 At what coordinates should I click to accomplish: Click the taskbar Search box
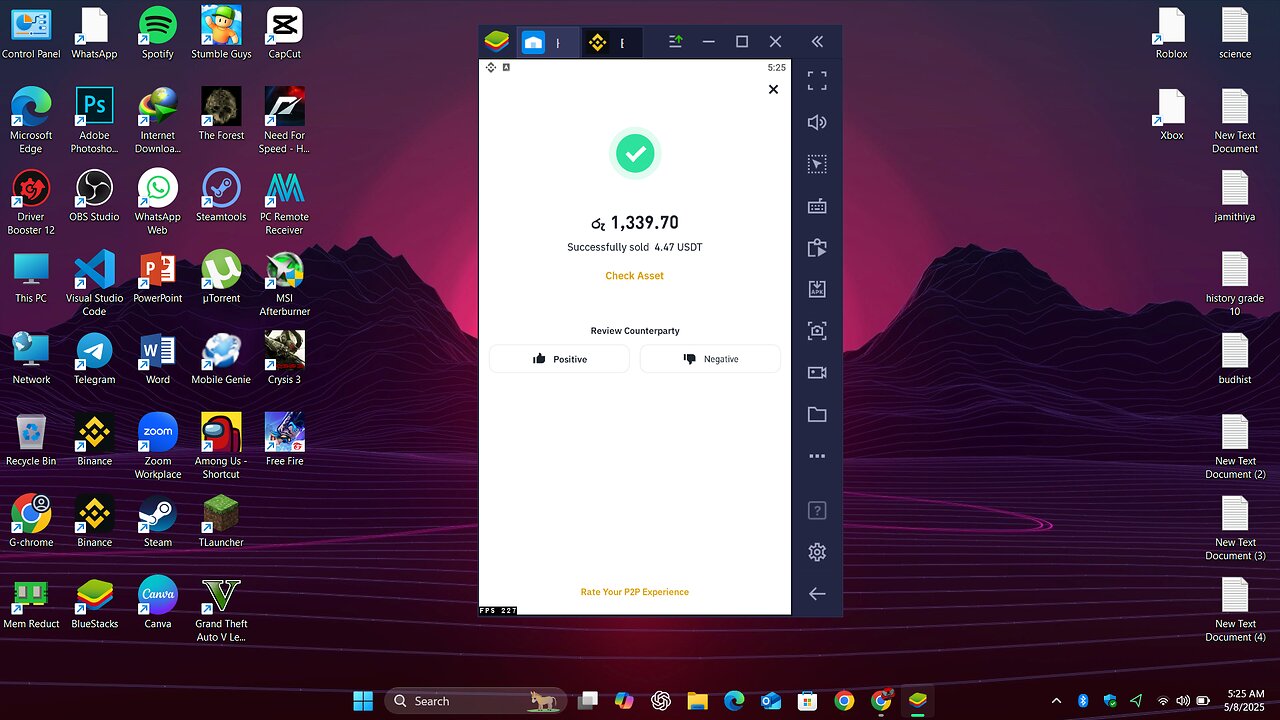click(475, 701)
